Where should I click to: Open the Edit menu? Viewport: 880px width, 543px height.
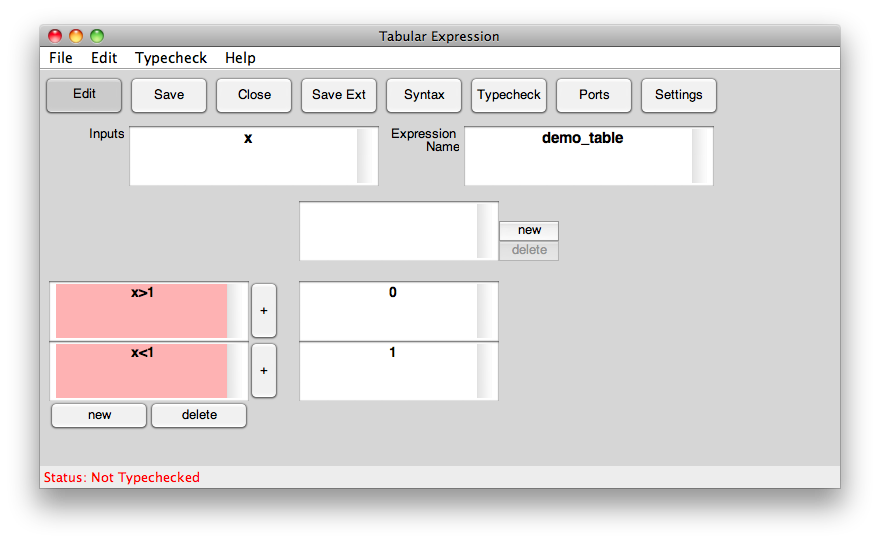(x=104, y=58)
